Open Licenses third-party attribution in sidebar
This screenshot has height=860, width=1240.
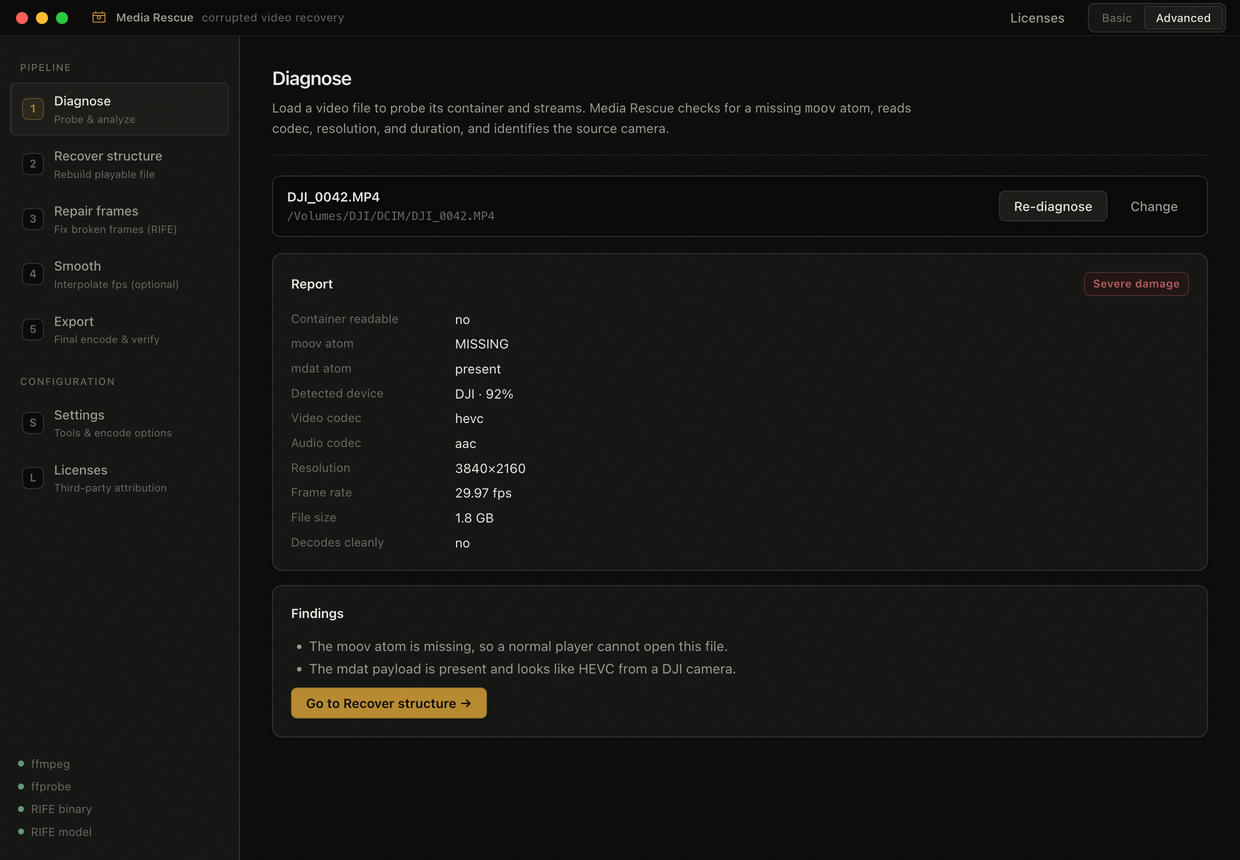(x=120, y=478)
